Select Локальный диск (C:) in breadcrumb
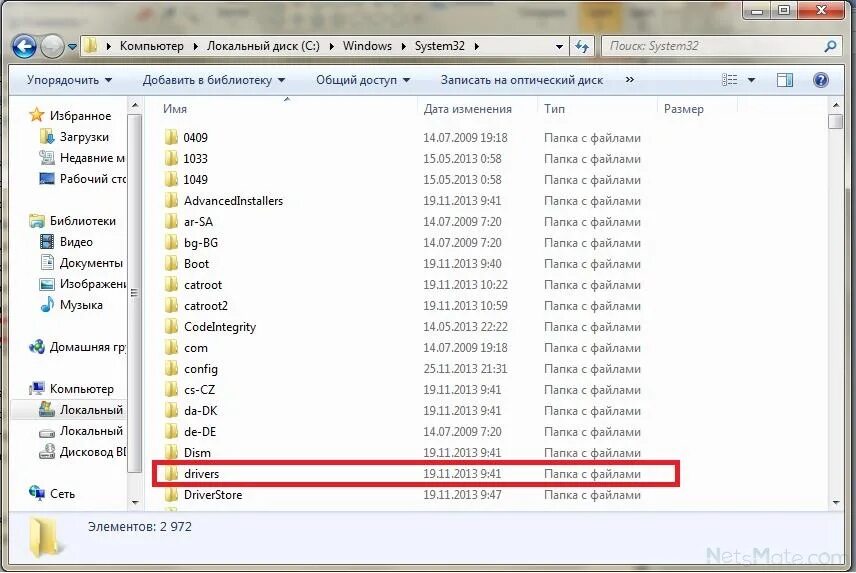Image resolution: width=856 pixels, height=573 pixels. pyautogui.click(x=263, y=46)
